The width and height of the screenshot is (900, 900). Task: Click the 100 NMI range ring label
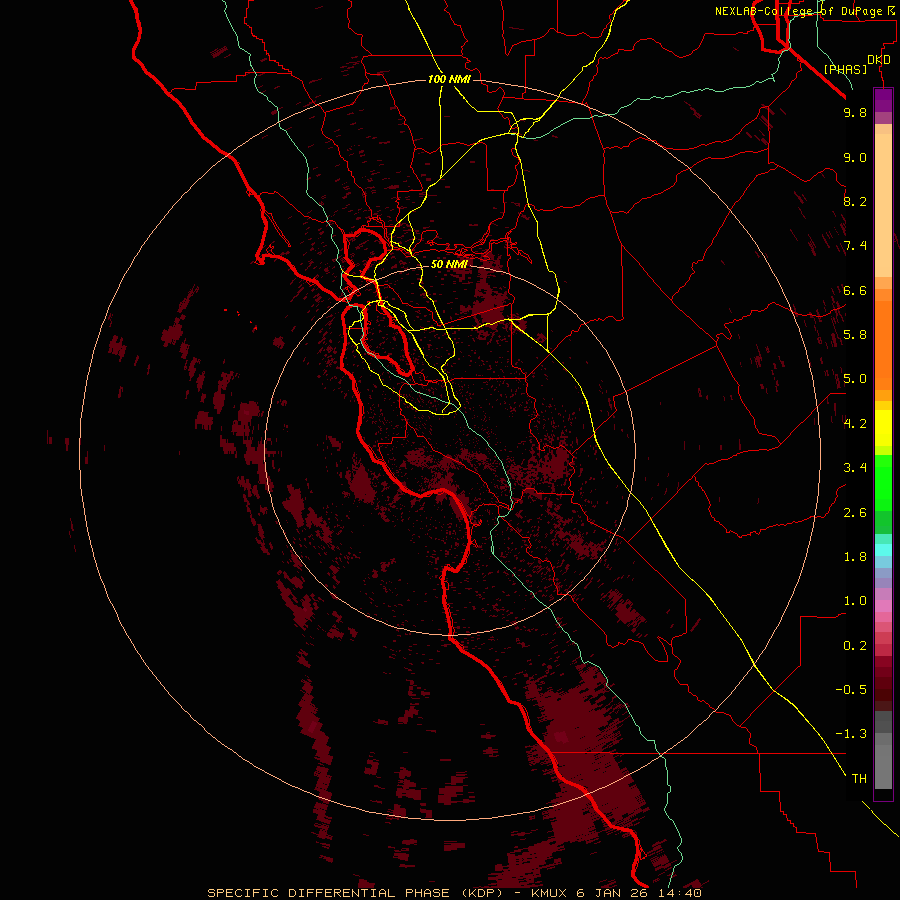coord(449,79)
